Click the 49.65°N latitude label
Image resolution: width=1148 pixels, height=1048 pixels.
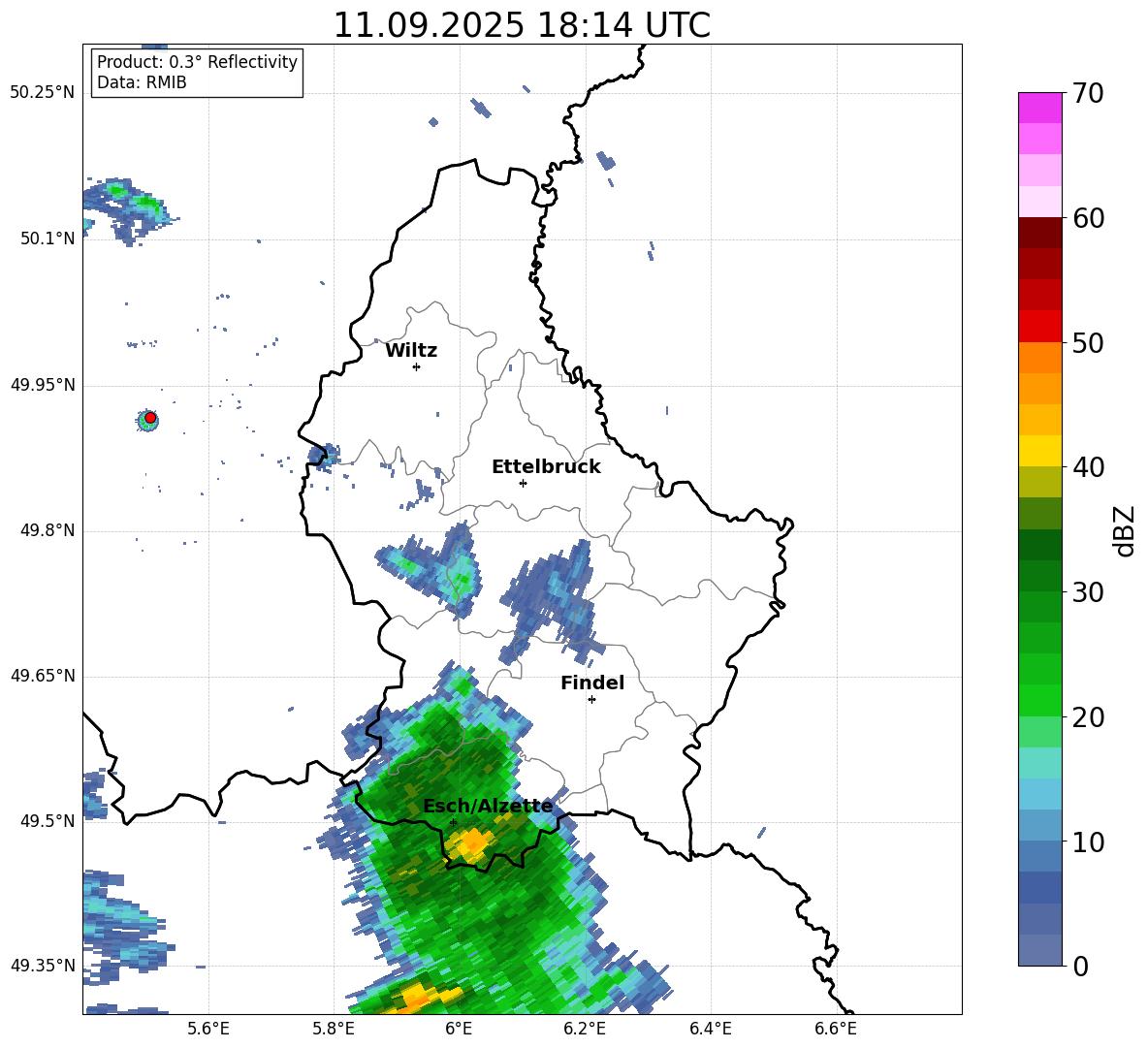(x=44, y=676)
